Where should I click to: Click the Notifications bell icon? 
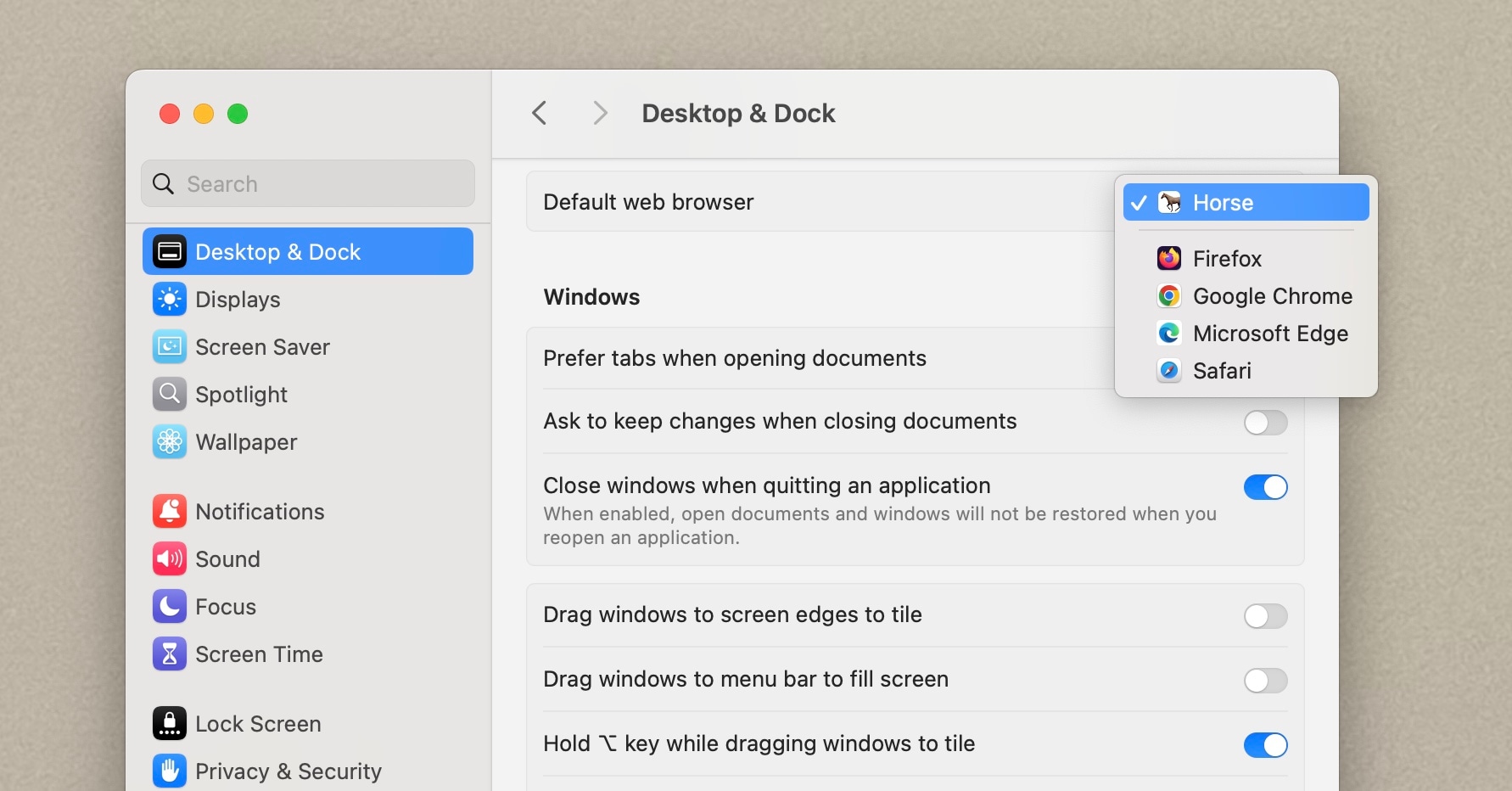click(170, 511)
